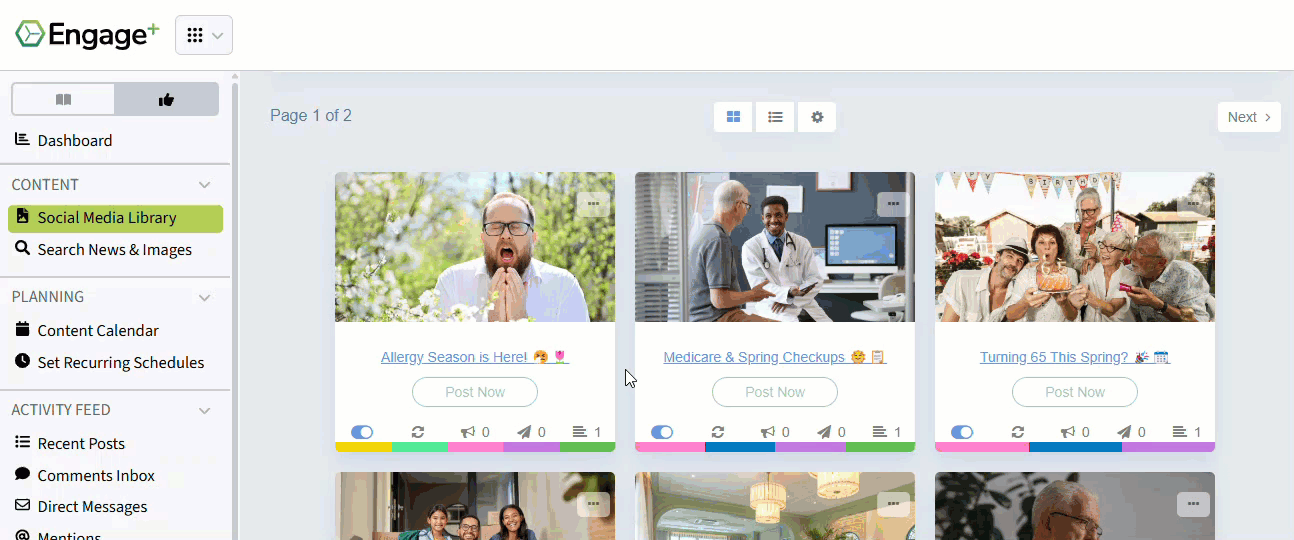Click recurring icon on Turning 65 card

[x=1018, y=432]
